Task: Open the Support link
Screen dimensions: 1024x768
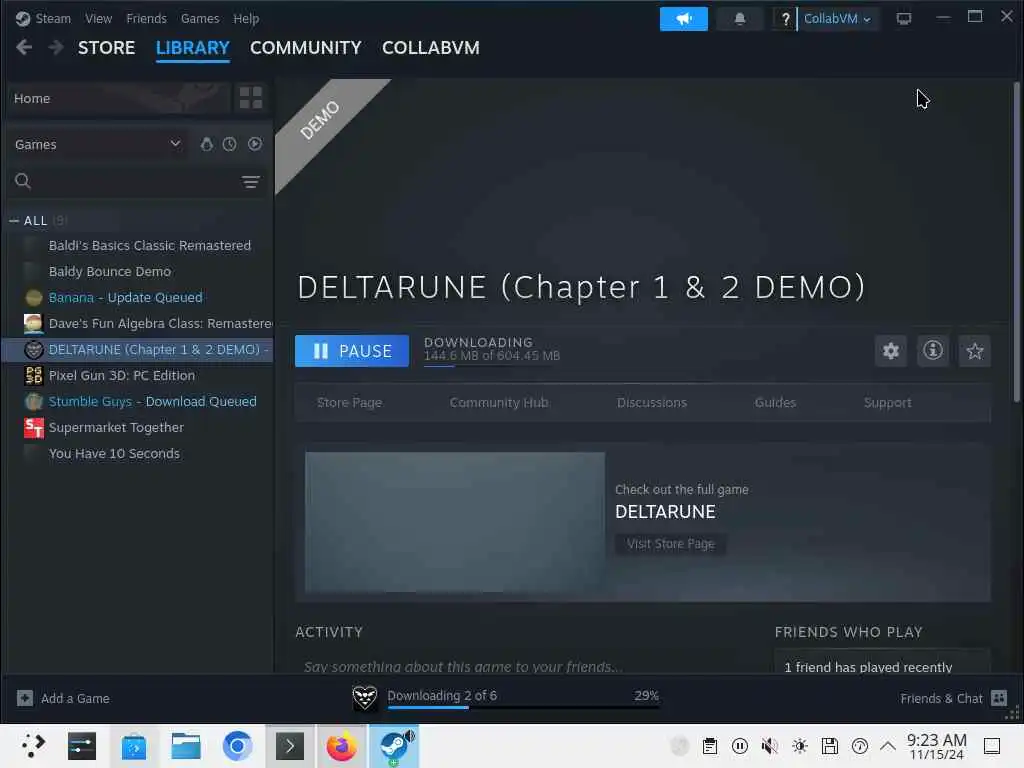Action: click(x=888, y=403)
